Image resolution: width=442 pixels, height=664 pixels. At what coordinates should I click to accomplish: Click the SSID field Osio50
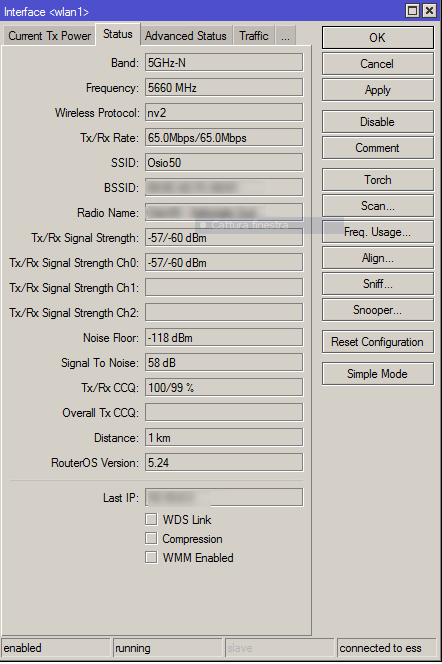tap(224, 163)
